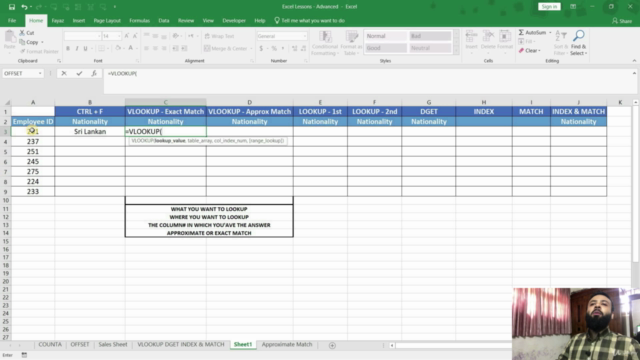Switch to the OFFSET sheet tab
The image size is (640, 360).
[80, 344]
